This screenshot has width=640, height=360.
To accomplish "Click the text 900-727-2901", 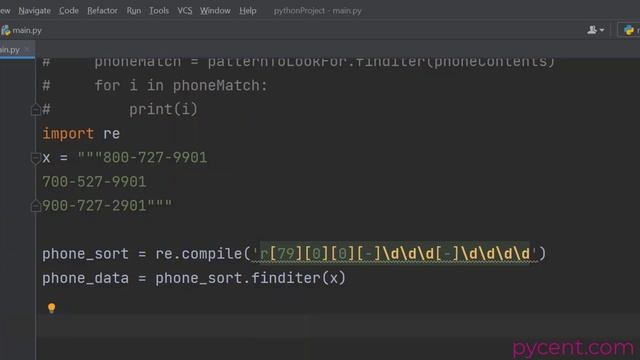I will tap(94, 206).
